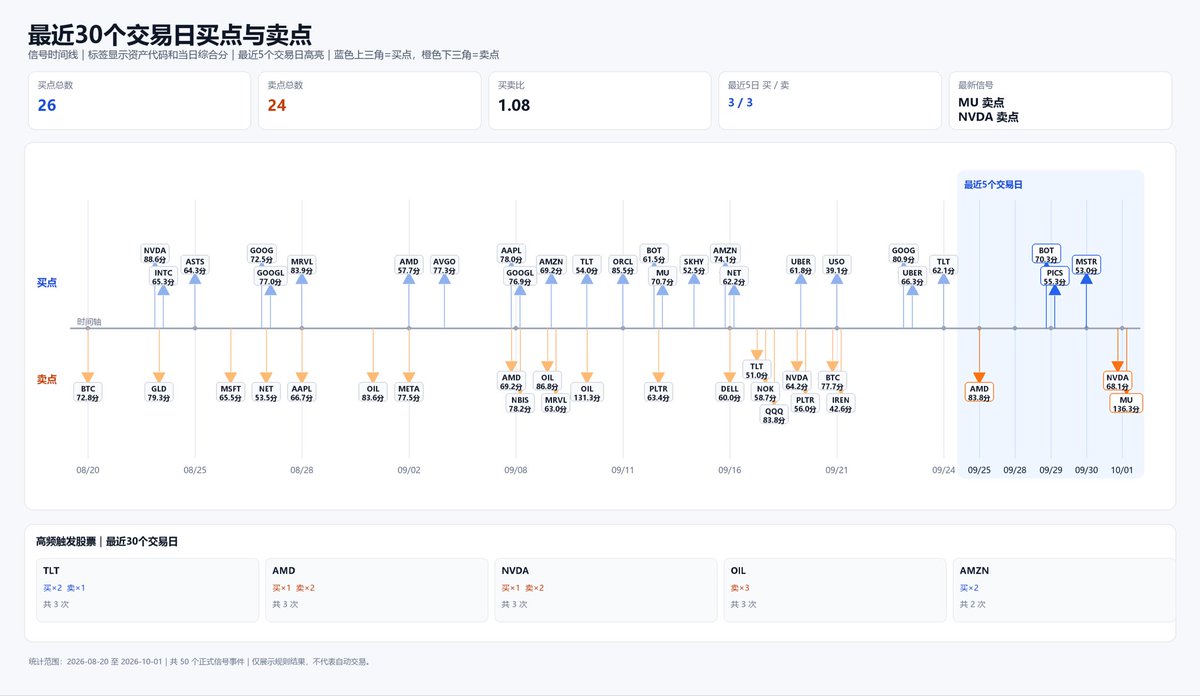Open the AMZN 买×2 card
The image size is (1200, 696).
[1063, 590]
